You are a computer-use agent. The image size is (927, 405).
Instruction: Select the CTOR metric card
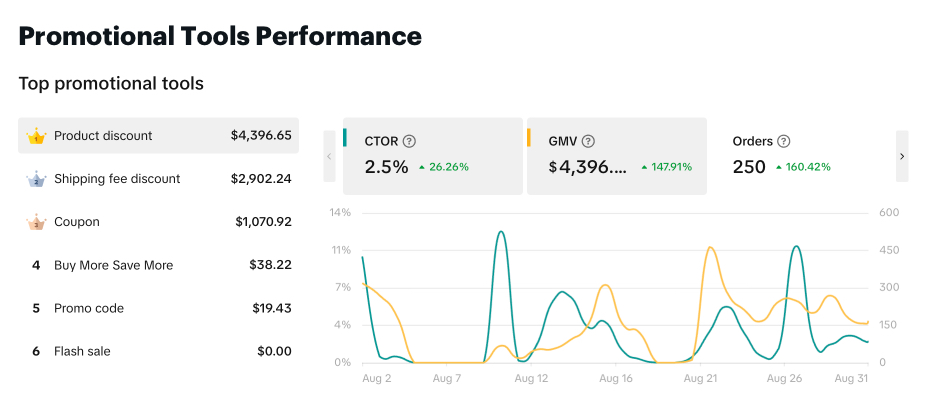click(x=433, y=156)
